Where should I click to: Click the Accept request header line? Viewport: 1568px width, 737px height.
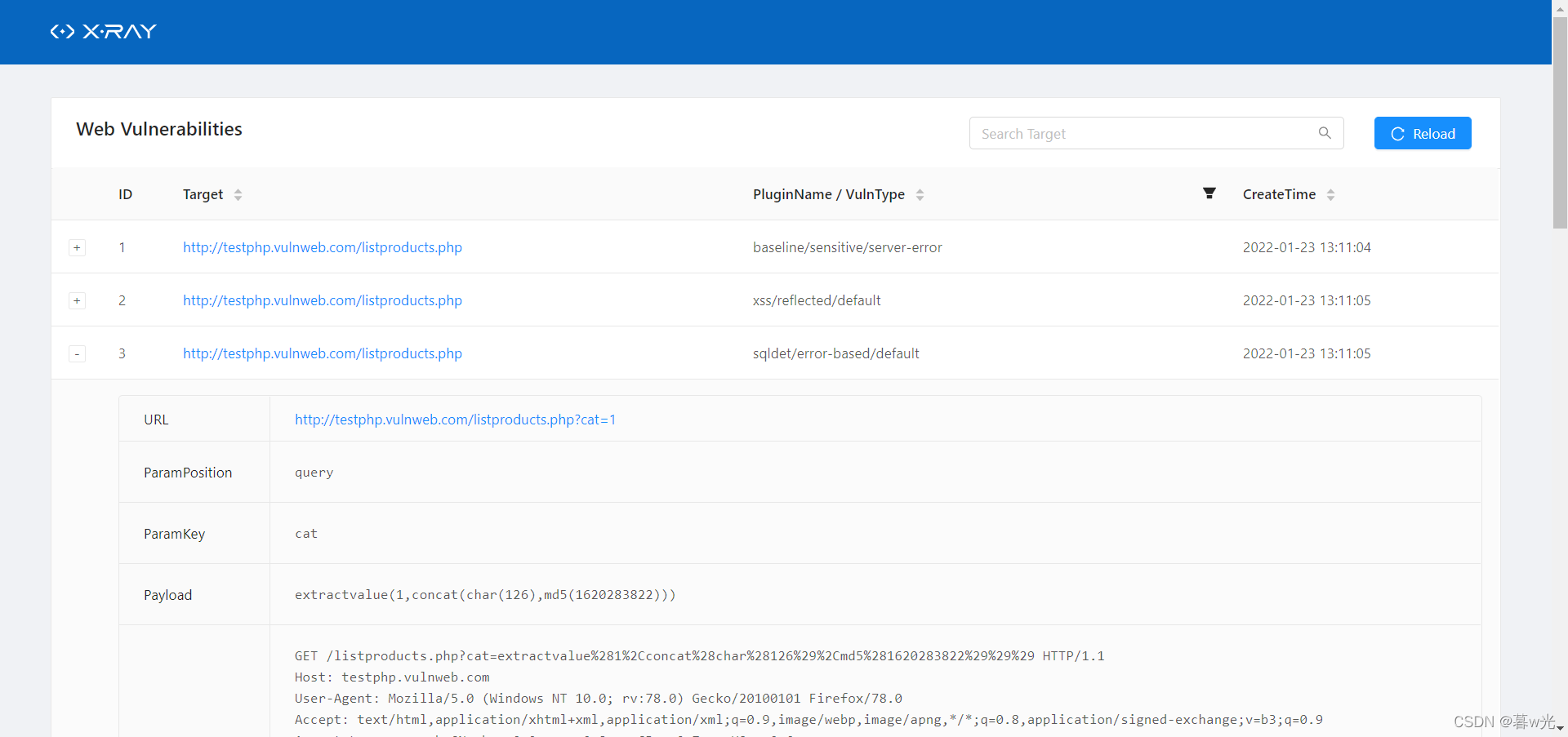(x=808, y=720)
